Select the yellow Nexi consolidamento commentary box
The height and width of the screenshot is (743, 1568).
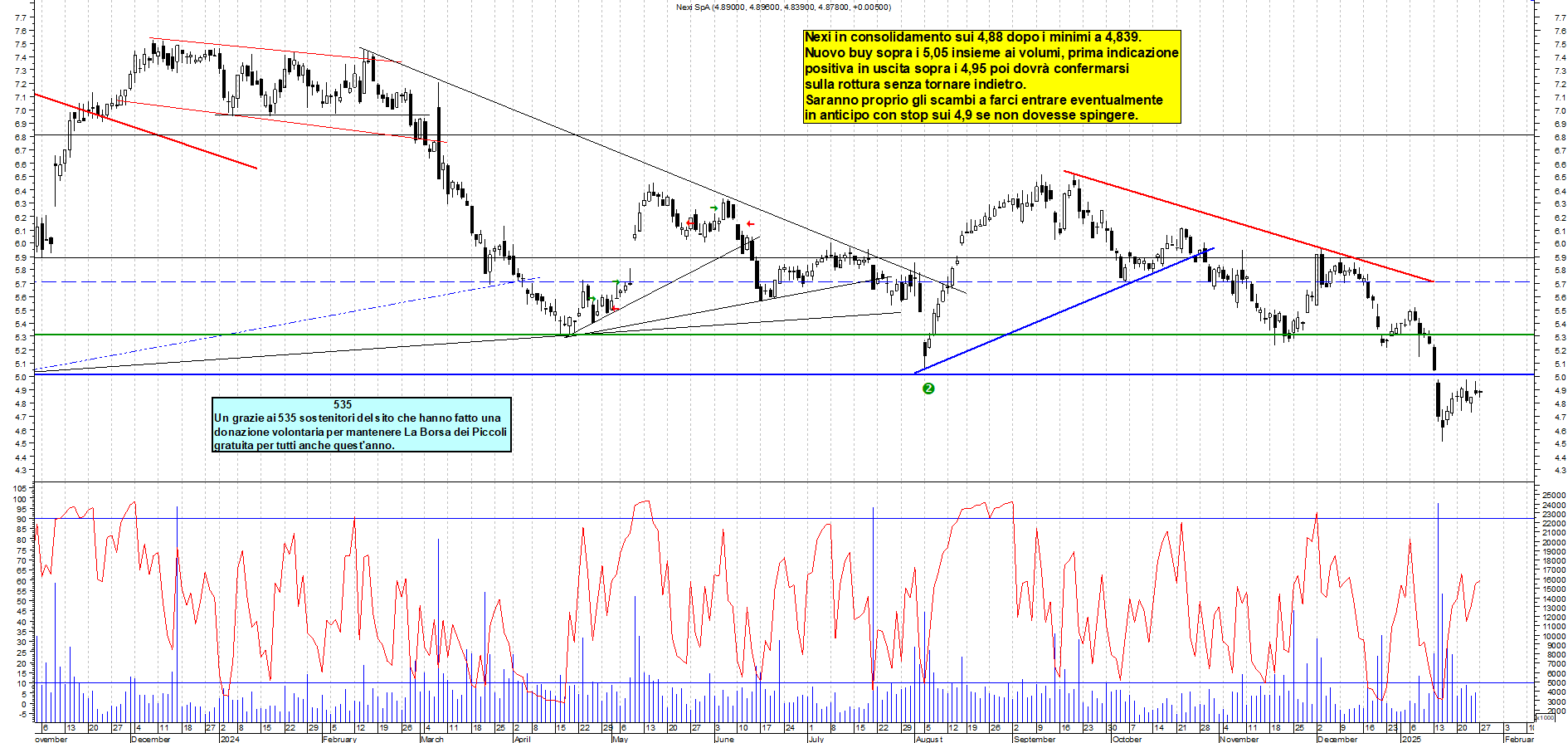992,76
